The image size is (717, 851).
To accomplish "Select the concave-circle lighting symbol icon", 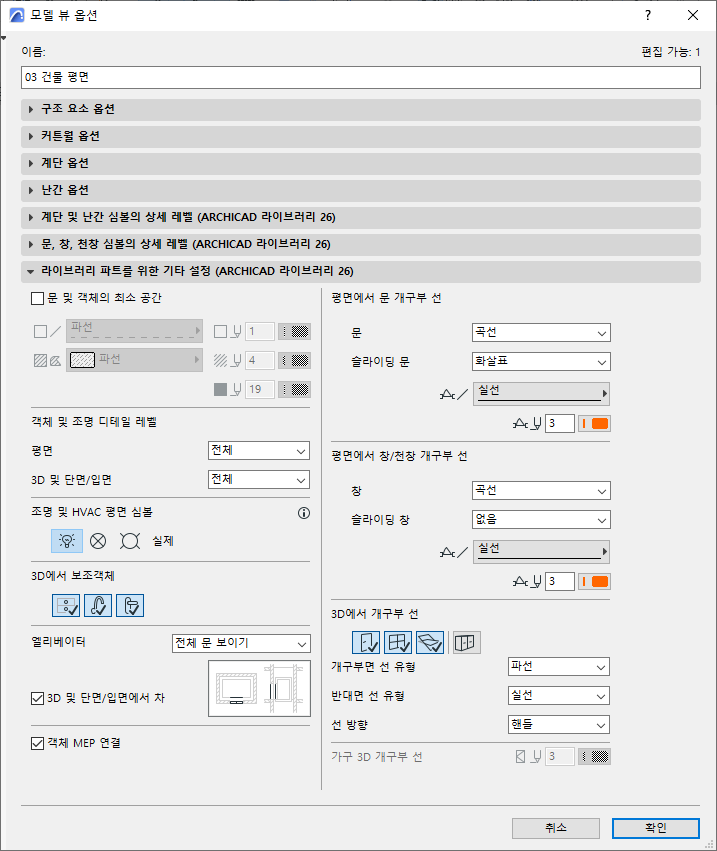I will click(130, 541).
